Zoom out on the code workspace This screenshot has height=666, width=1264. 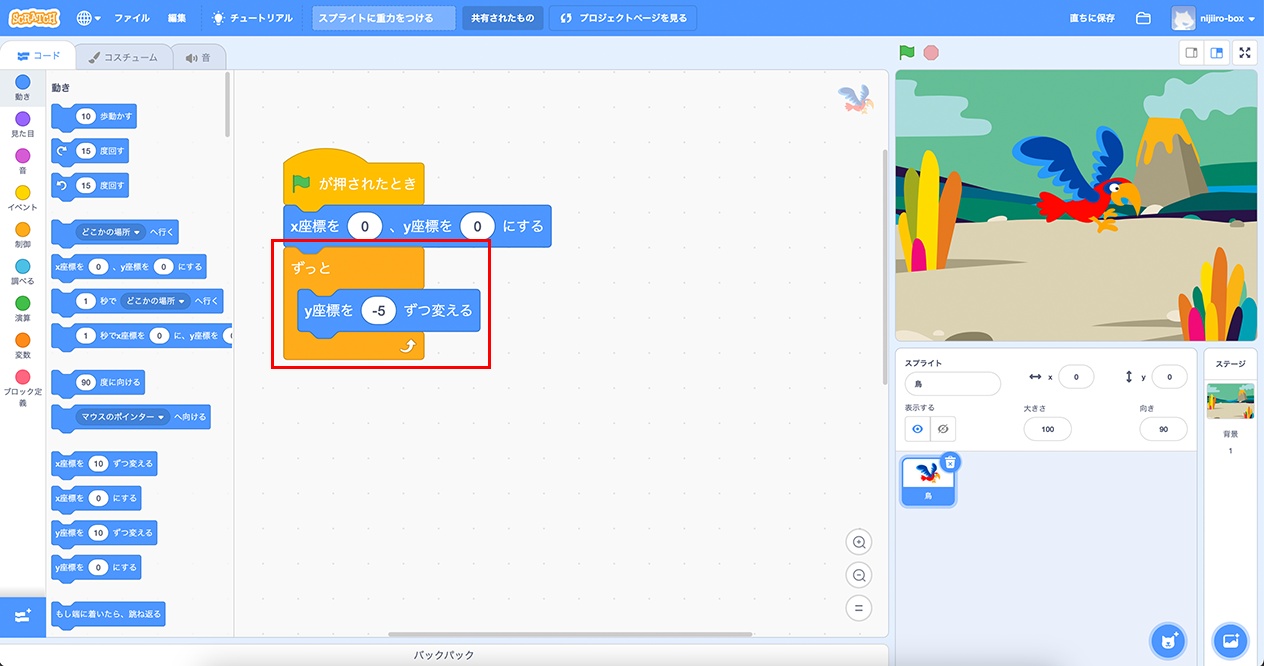pos(858,575)
